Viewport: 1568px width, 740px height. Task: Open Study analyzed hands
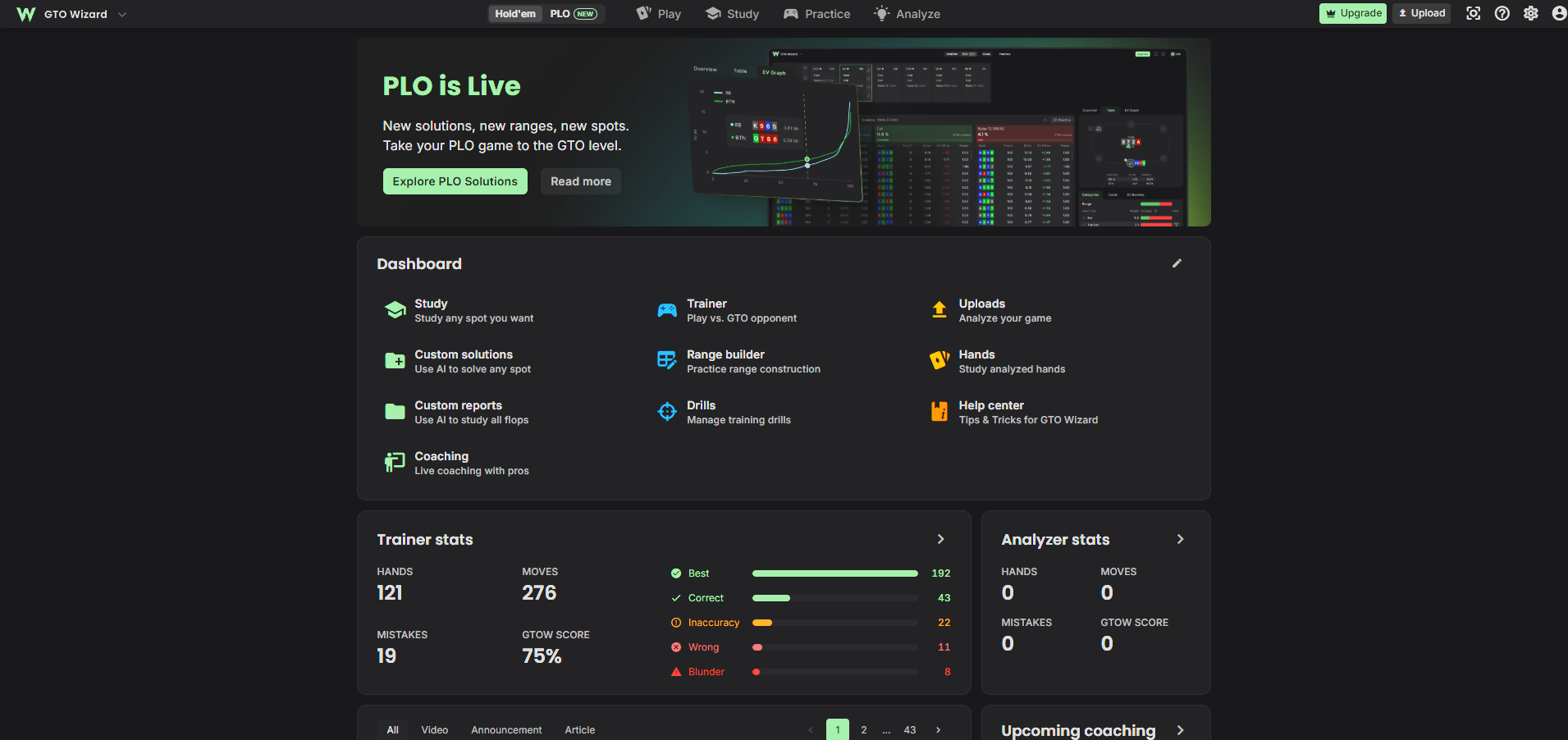[x=1013, y=369]
